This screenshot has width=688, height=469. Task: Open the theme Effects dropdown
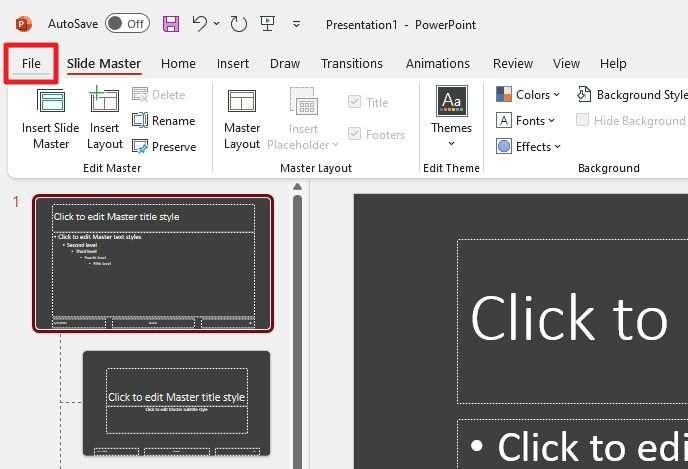(528, 147)
